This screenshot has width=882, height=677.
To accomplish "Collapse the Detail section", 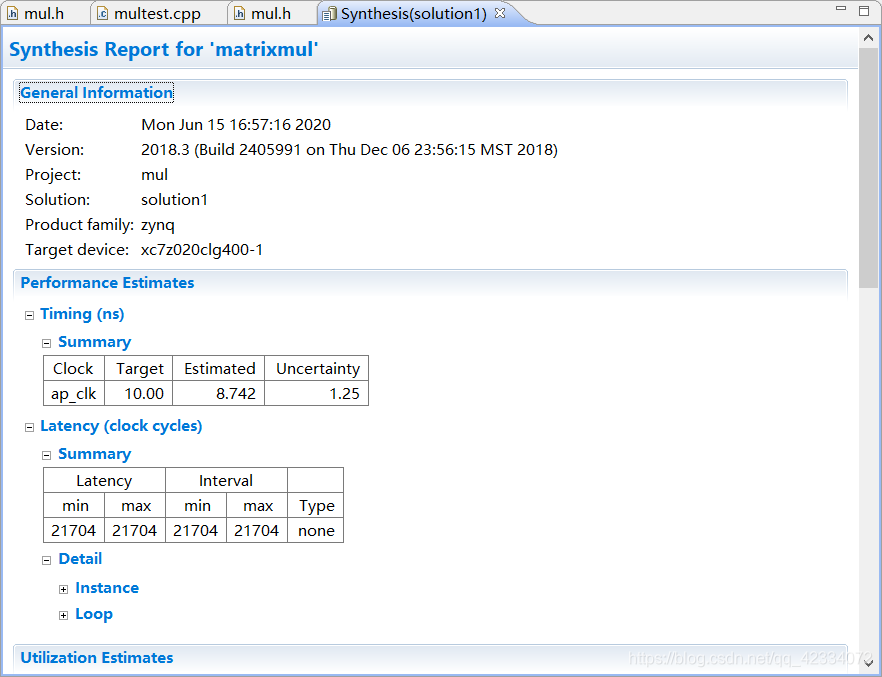I will [47, 561].
